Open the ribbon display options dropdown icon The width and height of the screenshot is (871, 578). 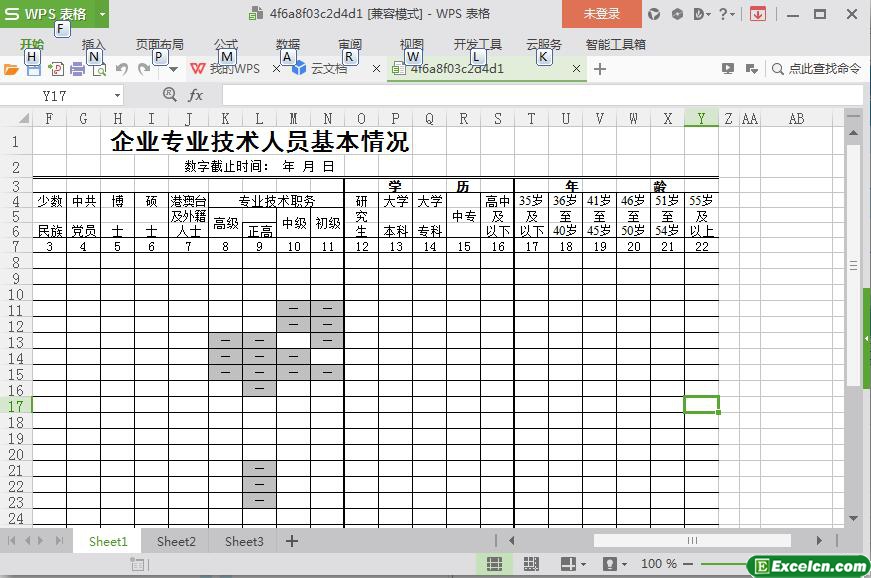tap(752, 69)
